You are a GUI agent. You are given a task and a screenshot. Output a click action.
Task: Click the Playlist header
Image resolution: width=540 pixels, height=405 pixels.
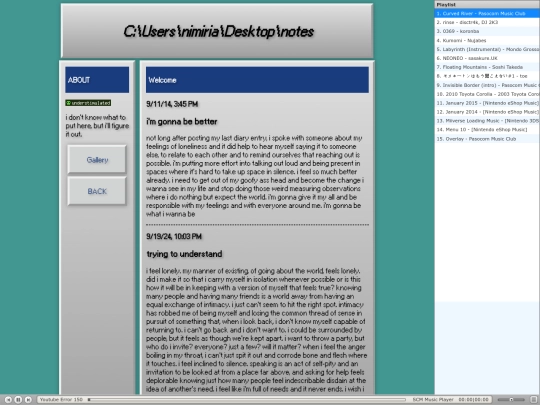pos(487,4)
